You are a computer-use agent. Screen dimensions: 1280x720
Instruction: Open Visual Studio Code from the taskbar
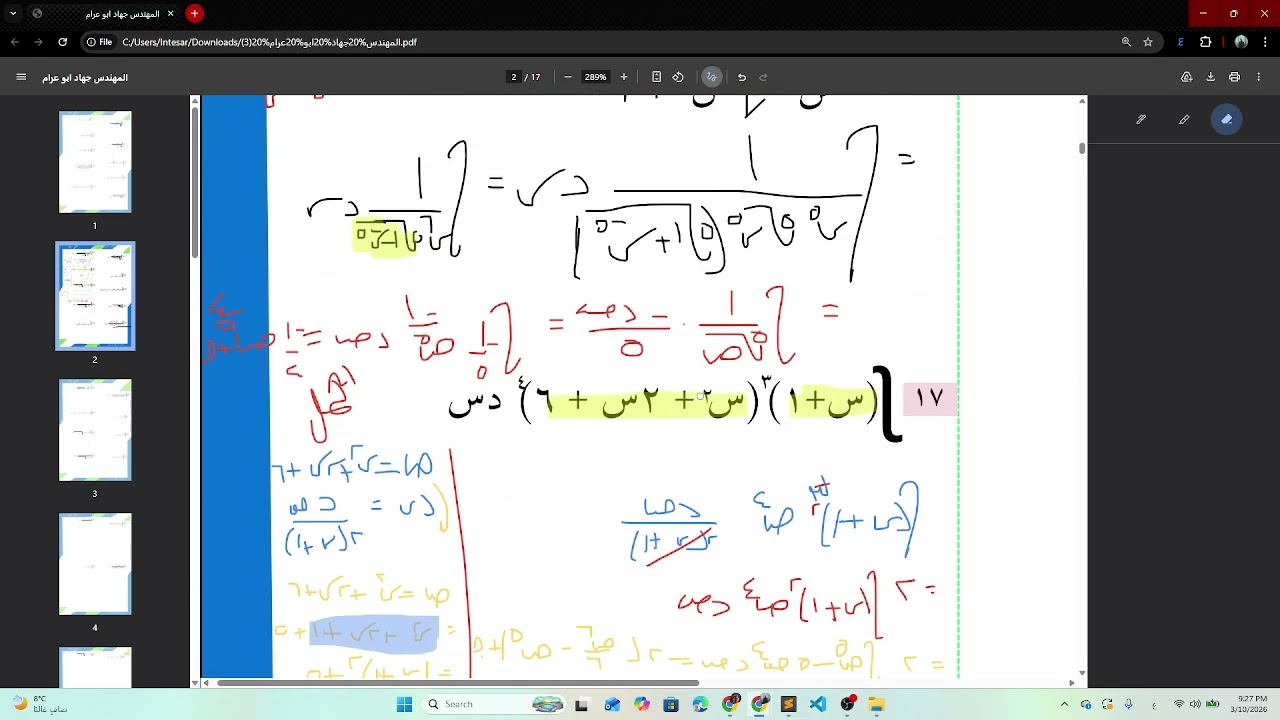click(x=818, y=704)
